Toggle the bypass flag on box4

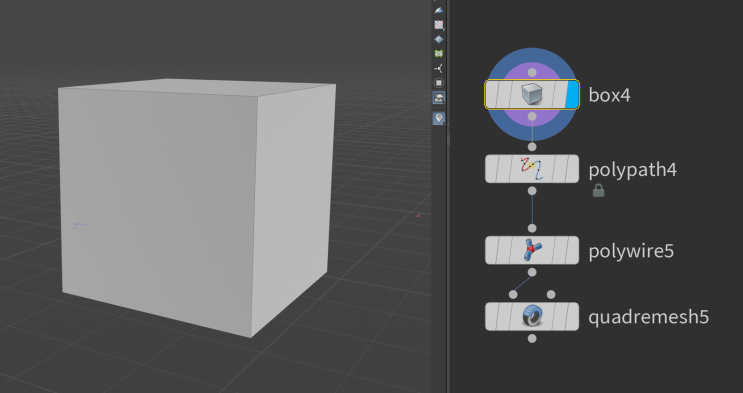(492, 94)
